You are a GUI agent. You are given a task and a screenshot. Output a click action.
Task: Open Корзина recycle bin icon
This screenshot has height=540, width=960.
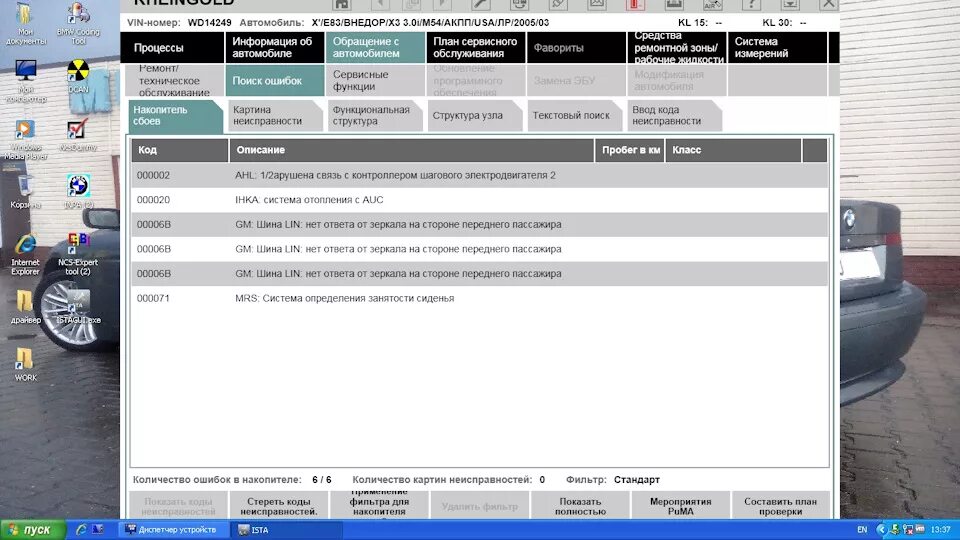25,192
